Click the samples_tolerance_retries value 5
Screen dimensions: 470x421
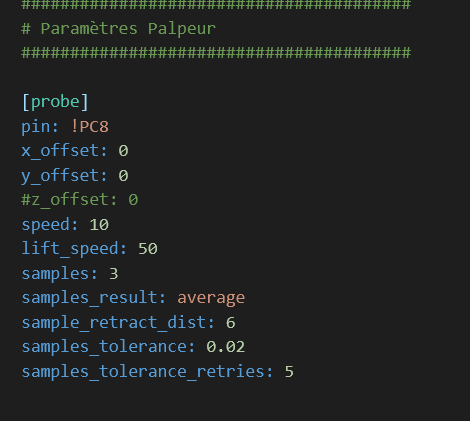[x=289, y=372]
